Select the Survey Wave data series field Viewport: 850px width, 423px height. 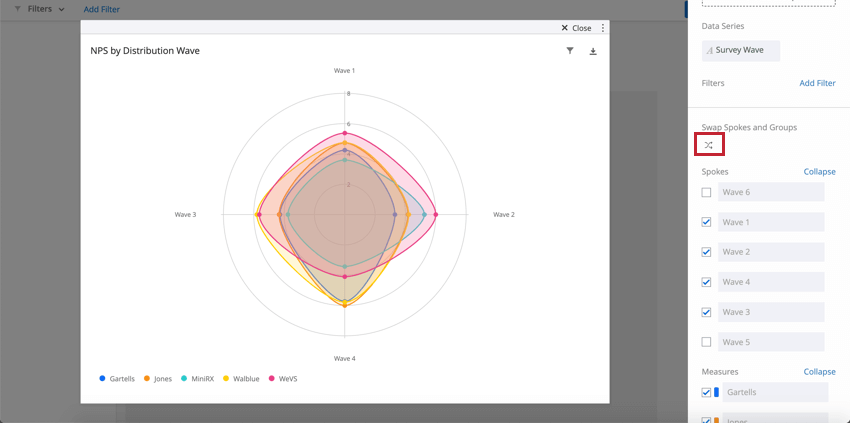click(x=741, y=50)
